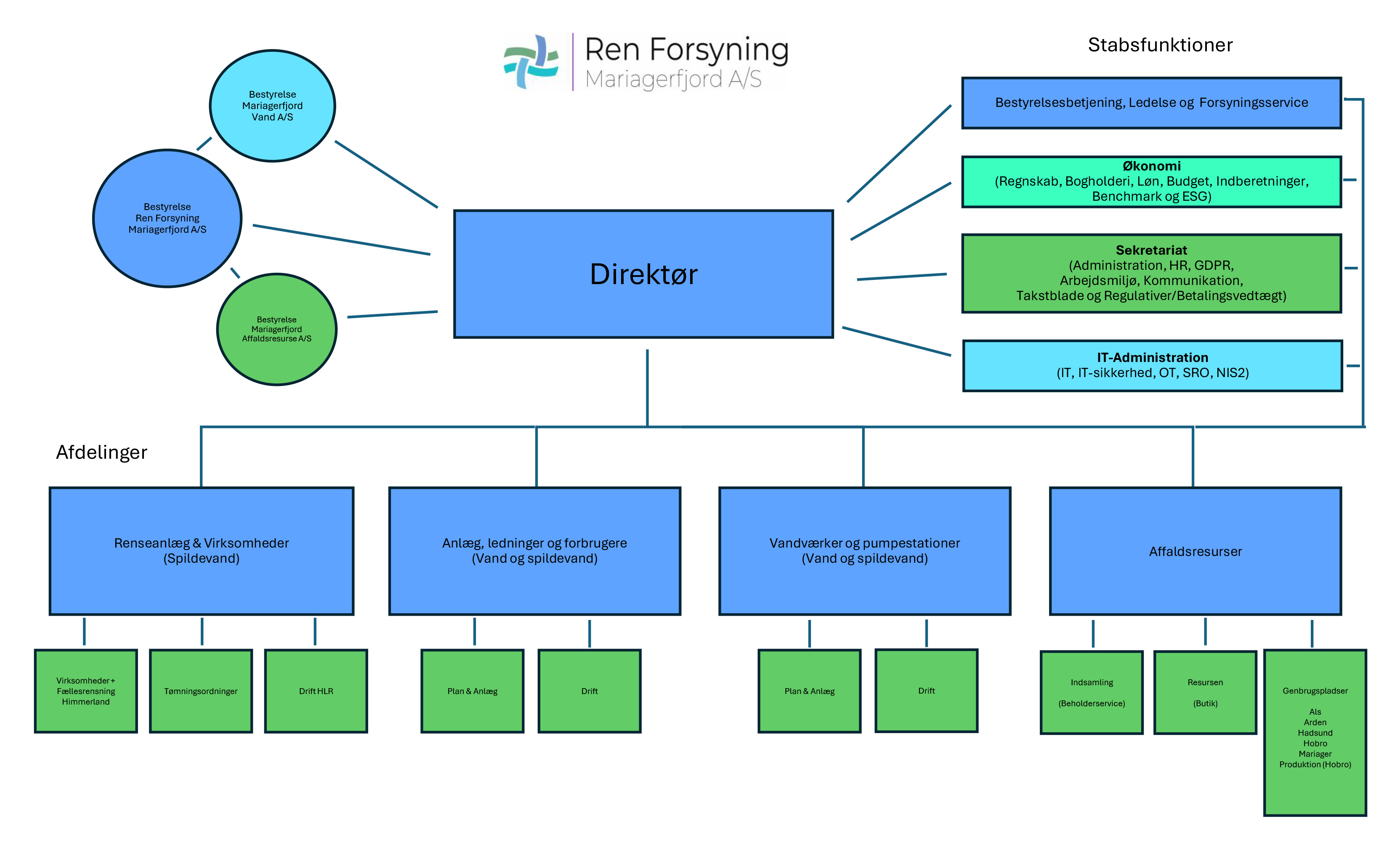Click the Ren Forsyning logo icon
Screen dimensions: 1400x859
(x=531, y=62)
